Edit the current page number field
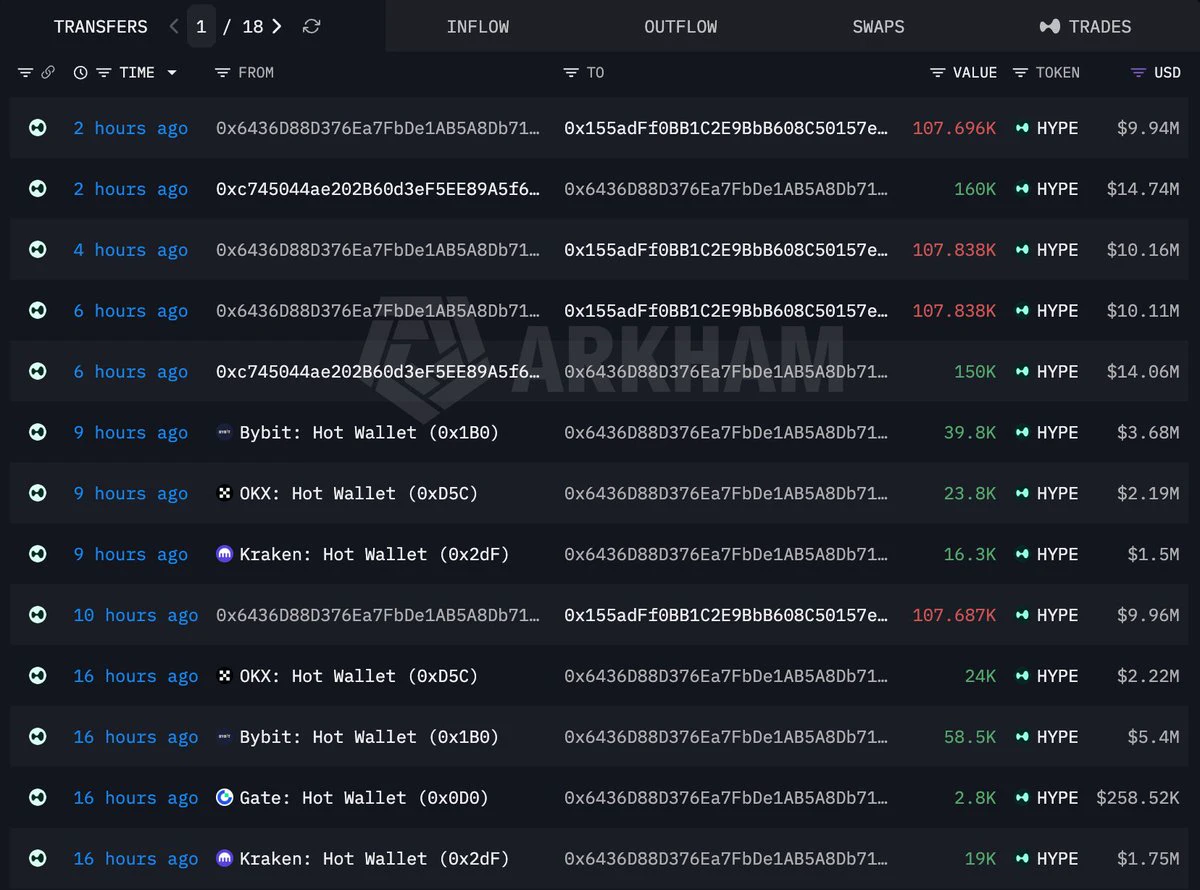The image size is (1200, 890). [201, 27]
